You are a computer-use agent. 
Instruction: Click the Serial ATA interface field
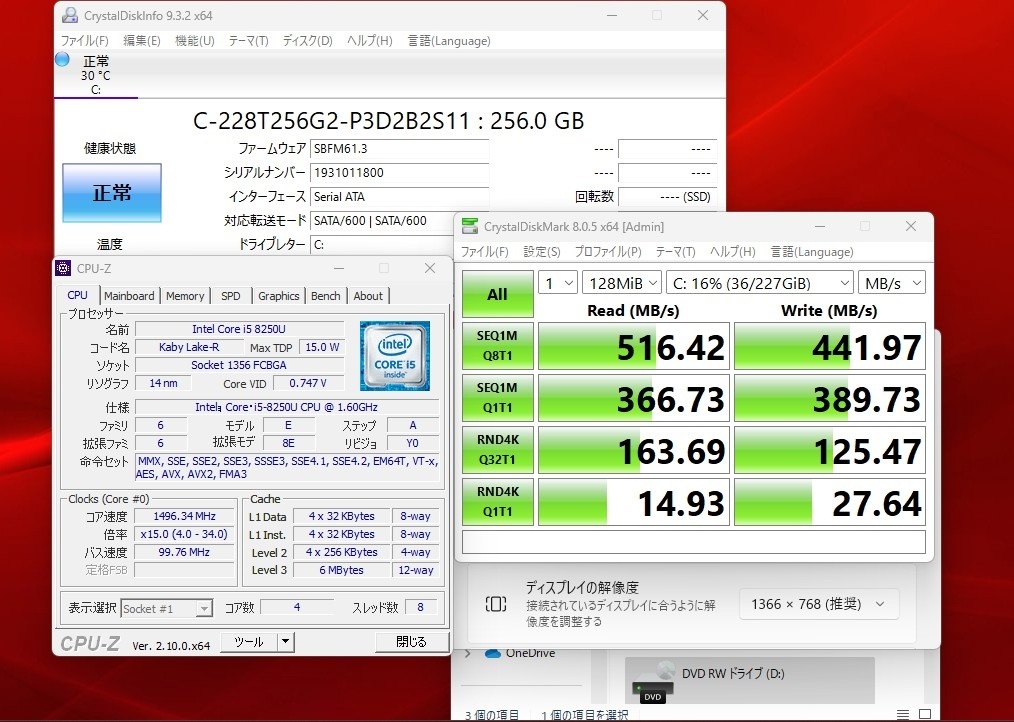tap(399, 197)
